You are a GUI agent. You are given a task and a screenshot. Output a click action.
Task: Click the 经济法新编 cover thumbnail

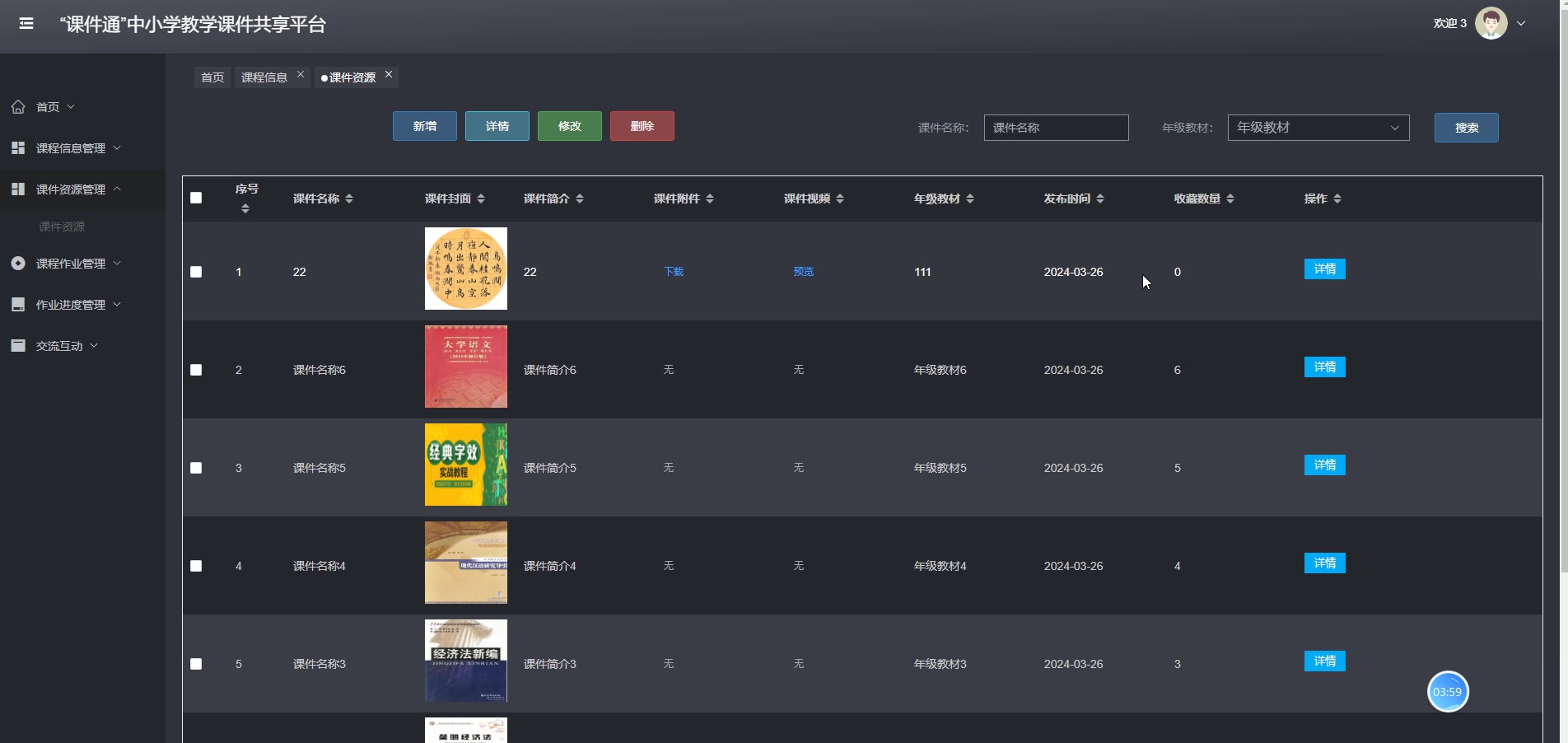466,661
